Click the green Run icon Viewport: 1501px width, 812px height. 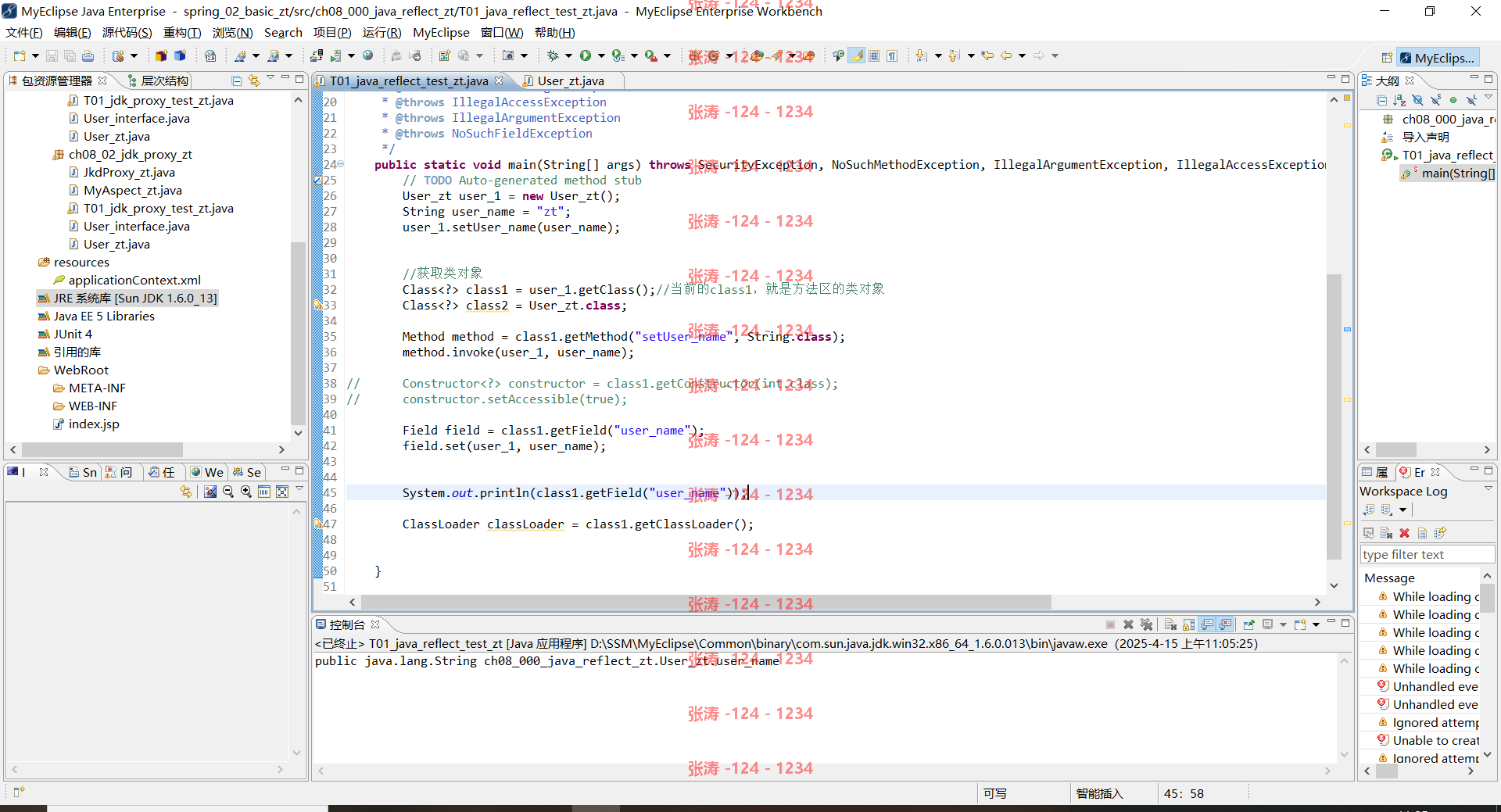click(585, 55)
